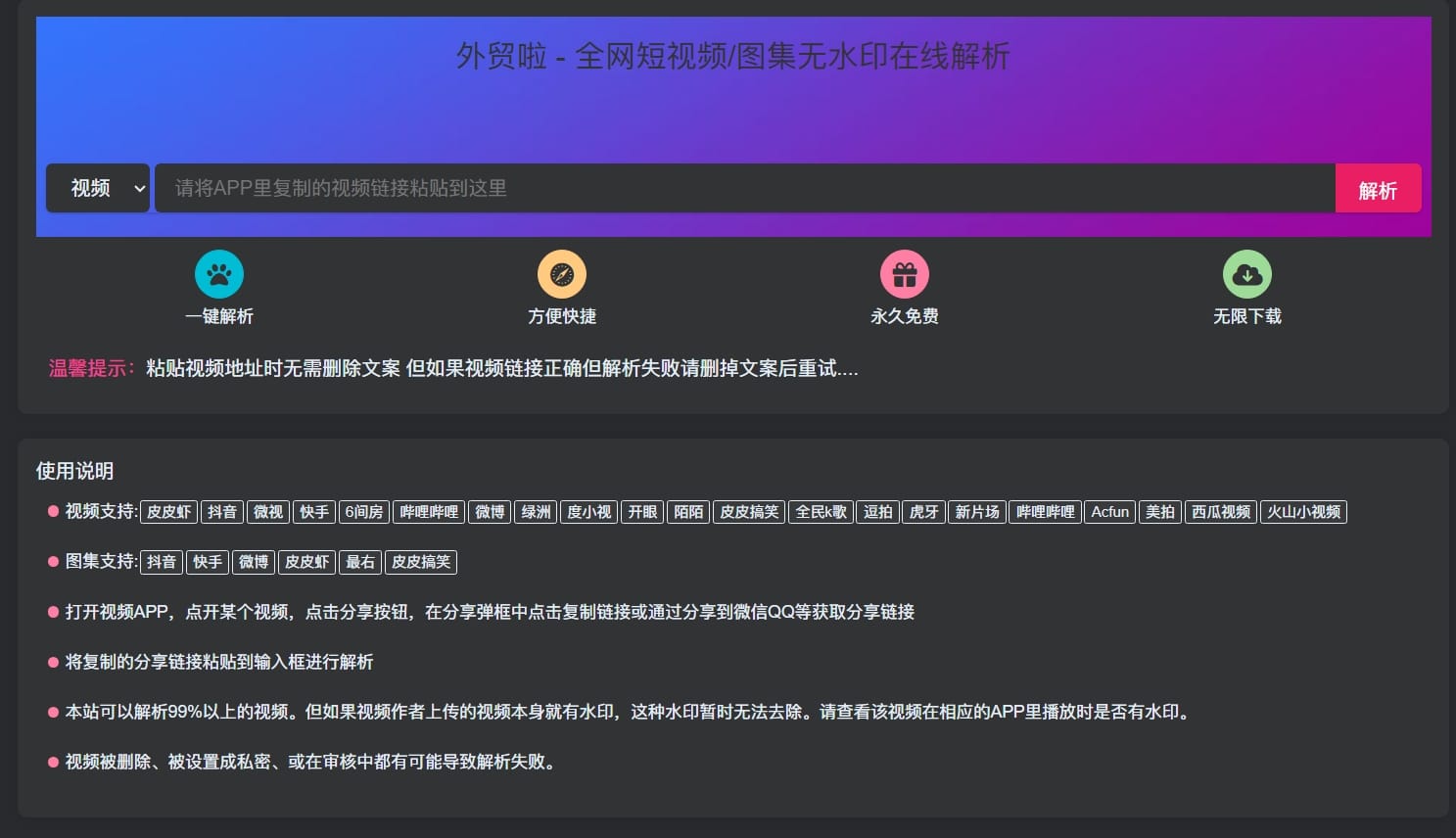Image resolution: width=1456 pixels, height=838 pixels.
Task: Open the 视频 type dropdown
Action: [x=98, y=188]
